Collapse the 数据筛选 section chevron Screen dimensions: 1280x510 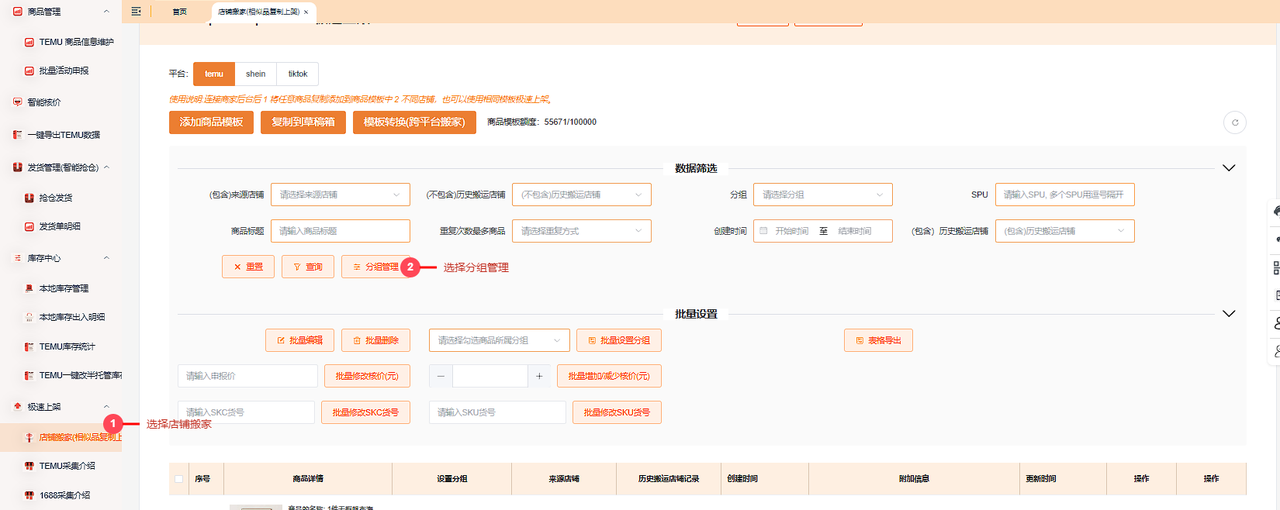(1229, 168)
